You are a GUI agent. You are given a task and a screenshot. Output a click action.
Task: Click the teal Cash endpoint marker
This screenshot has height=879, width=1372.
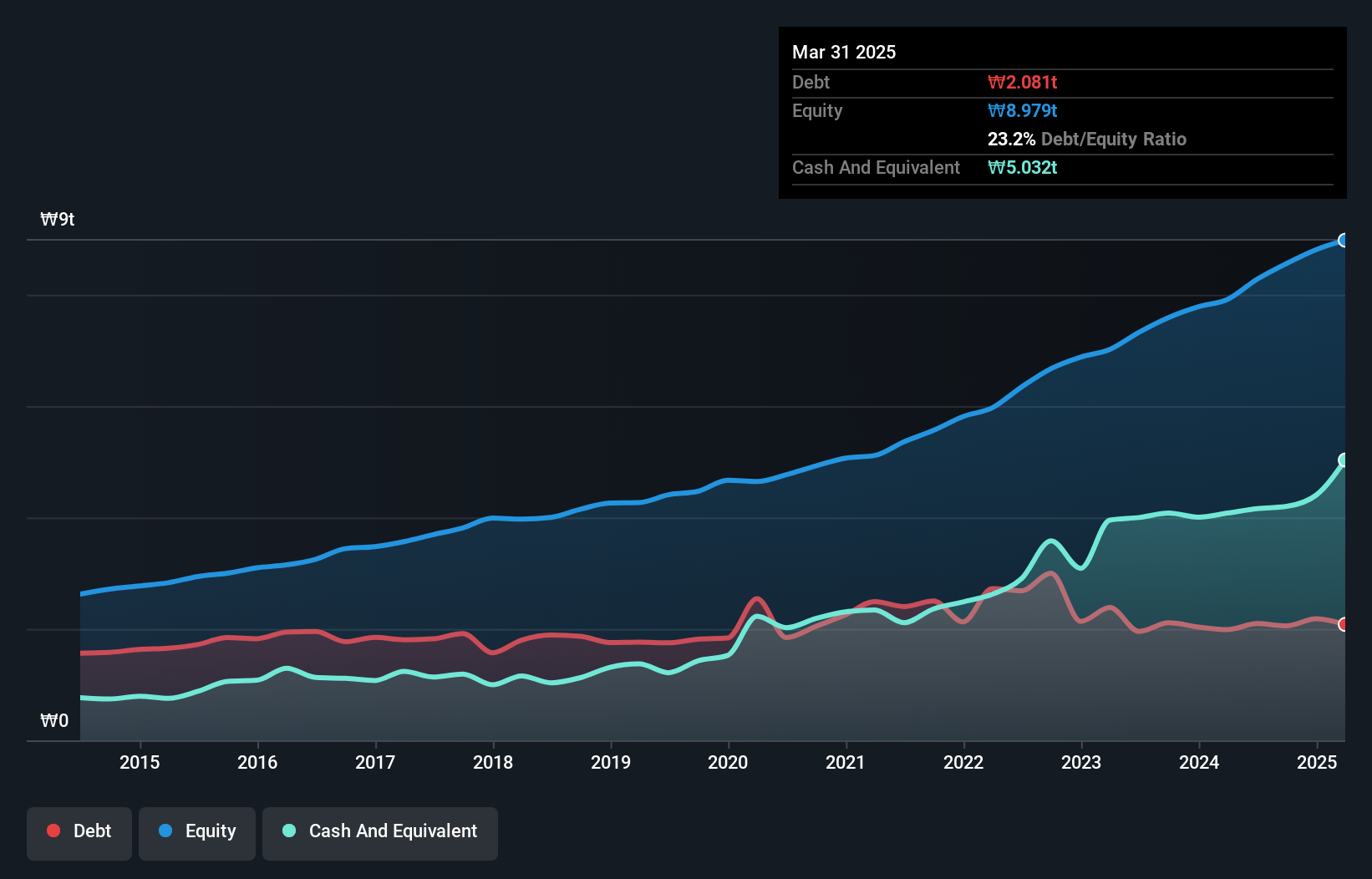click(x=1344, y=460)
